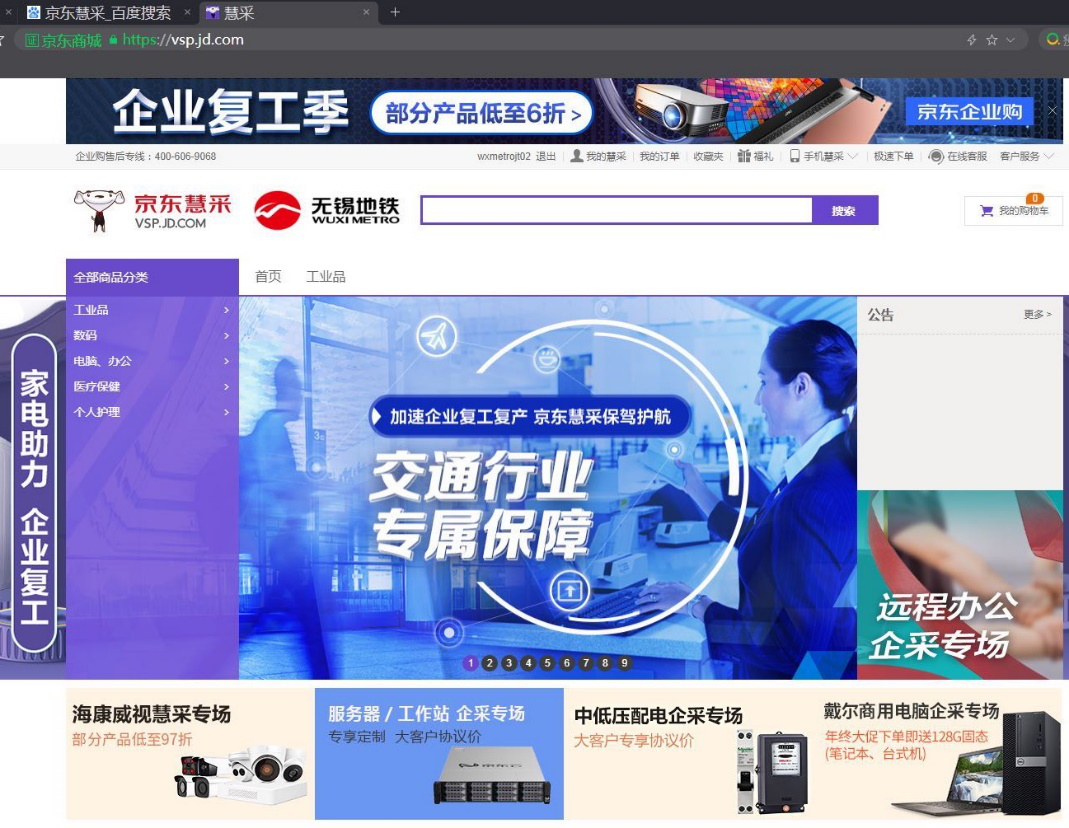The image size is (1069, 828).
Task: Expand the address bar dropdown arrow
Action: click(1010, 40)
